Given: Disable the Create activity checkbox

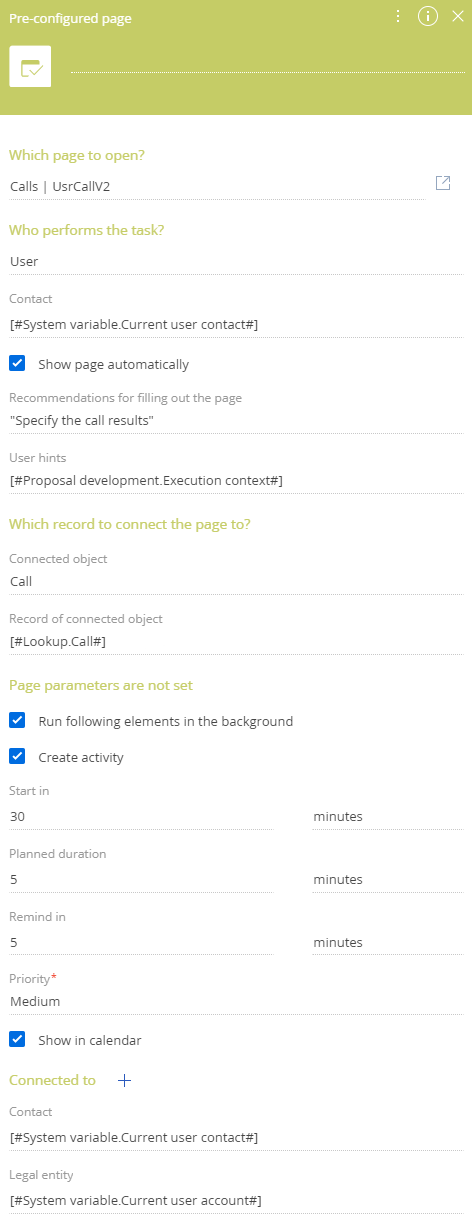Looking at the screenshot, I should coord(17,757).
